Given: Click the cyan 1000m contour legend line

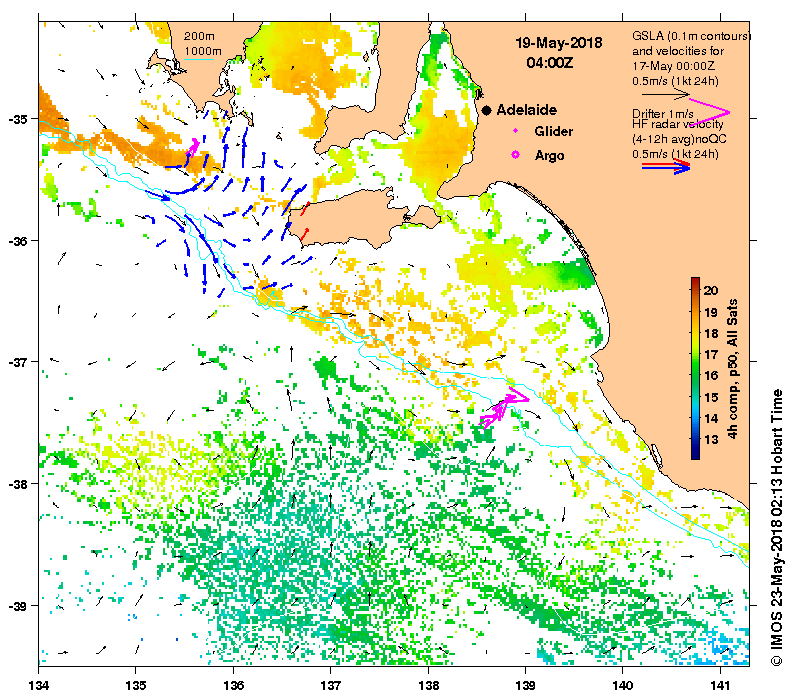Looking at the screenshot, I should click(x=199, y=60).
